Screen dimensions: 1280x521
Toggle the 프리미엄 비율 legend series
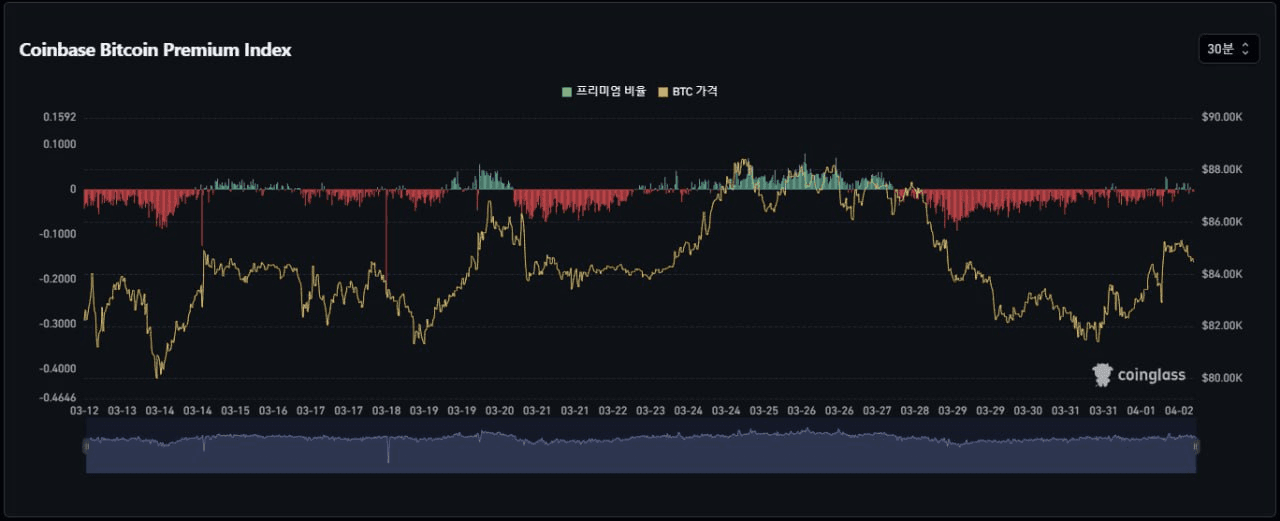pos(603,91)
